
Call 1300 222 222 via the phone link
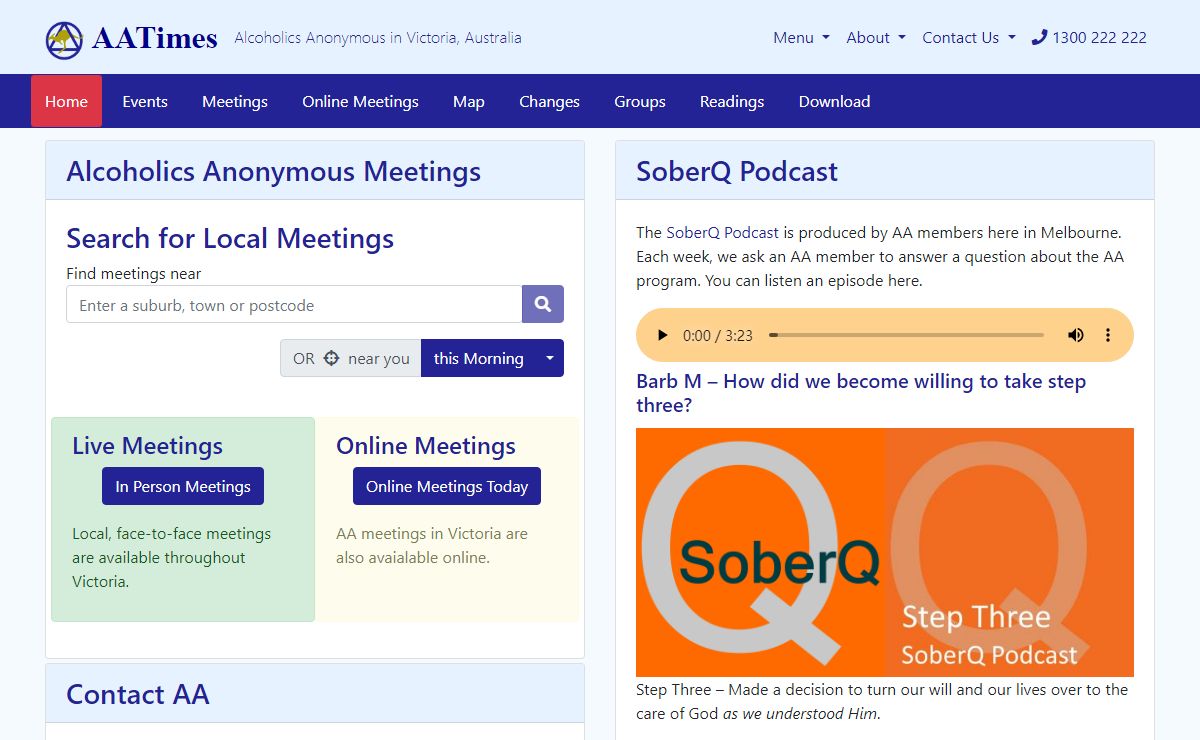coord(1090,38)
